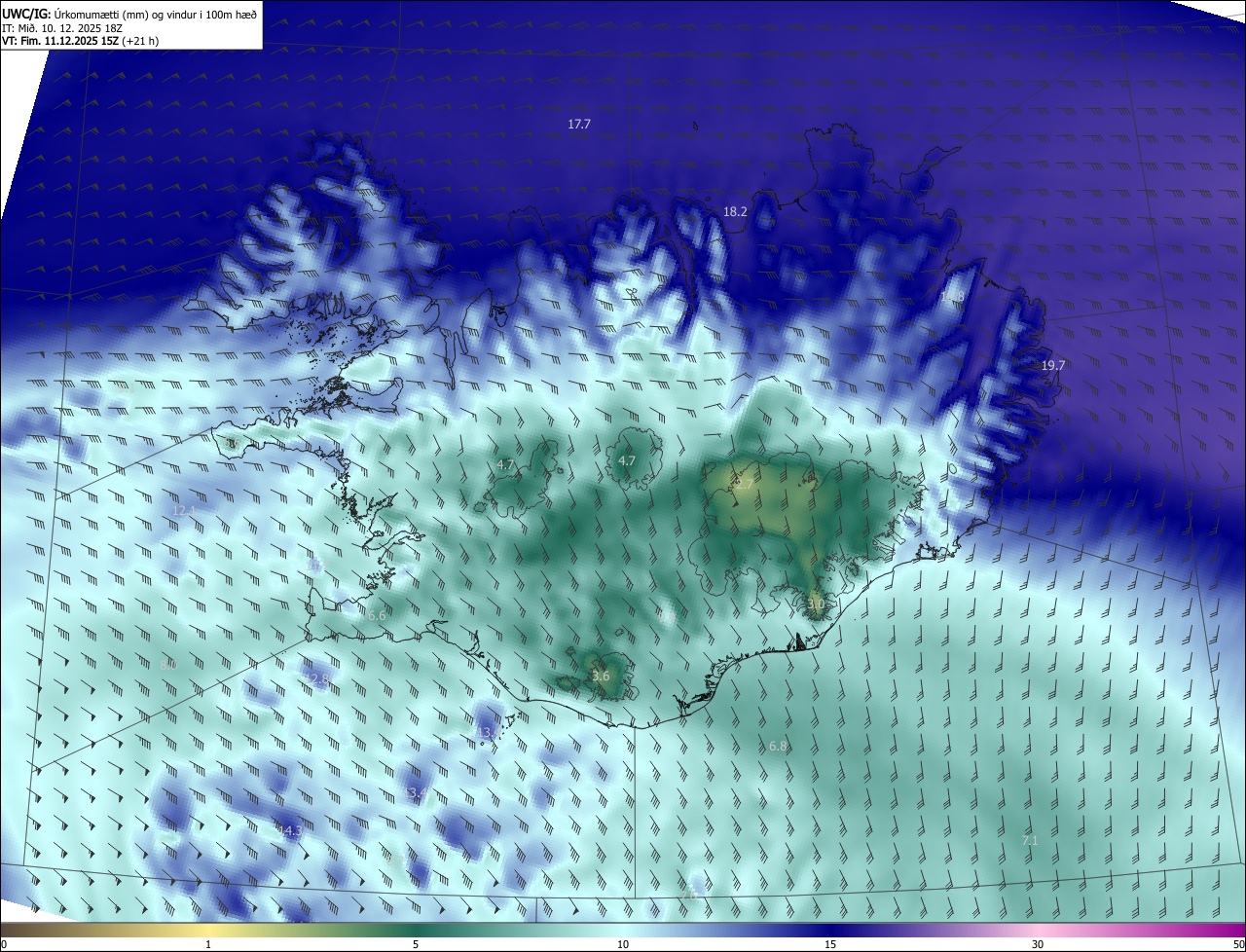Click the 18.2 value on the map
This screenshot has width=1246, height=952.
735,211
